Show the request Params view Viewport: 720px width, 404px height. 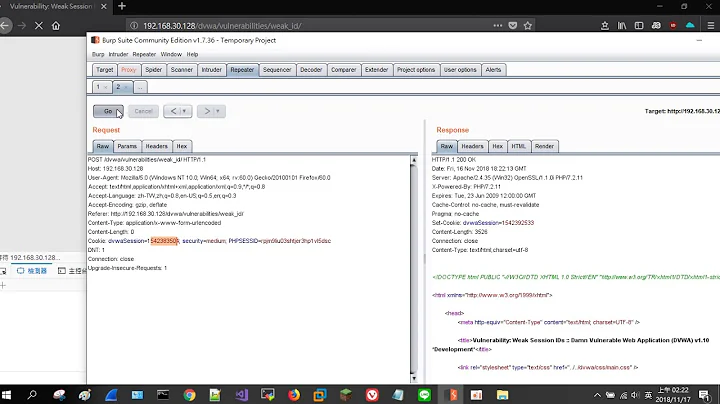(x=127, y=146)
